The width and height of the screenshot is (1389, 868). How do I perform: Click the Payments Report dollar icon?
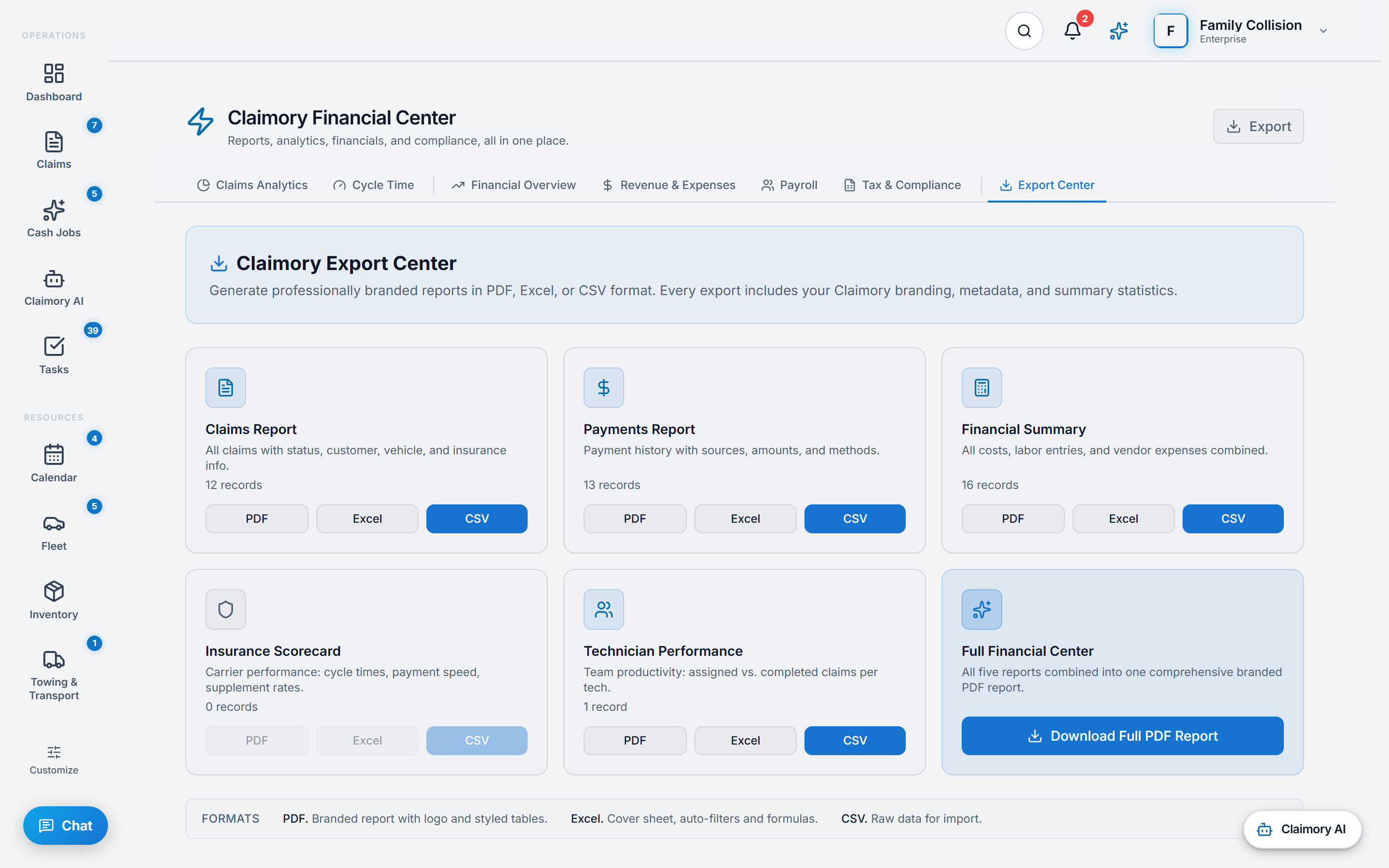(x=603, y=388)
